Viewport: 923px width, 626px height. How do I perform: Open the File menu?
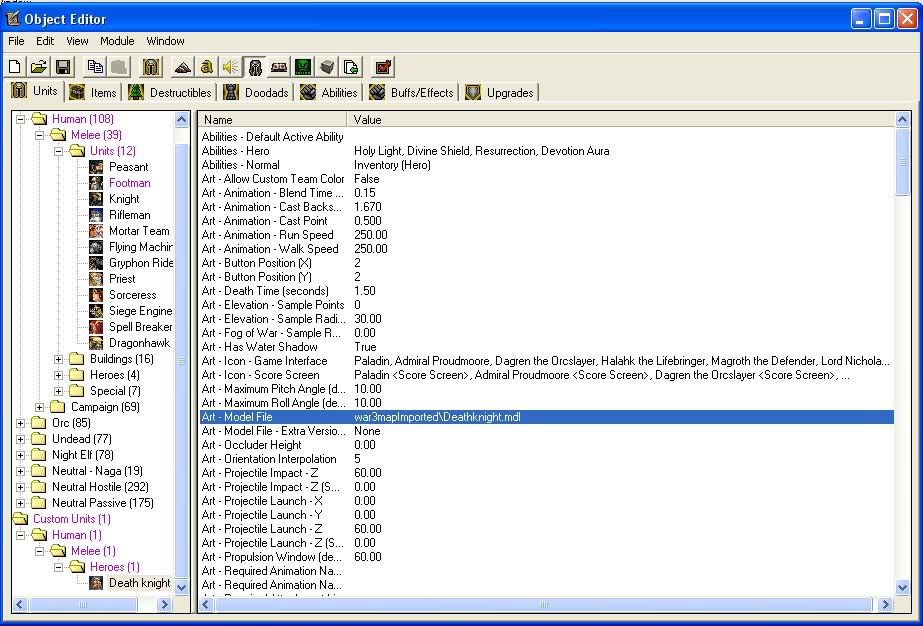coord(16,41)
